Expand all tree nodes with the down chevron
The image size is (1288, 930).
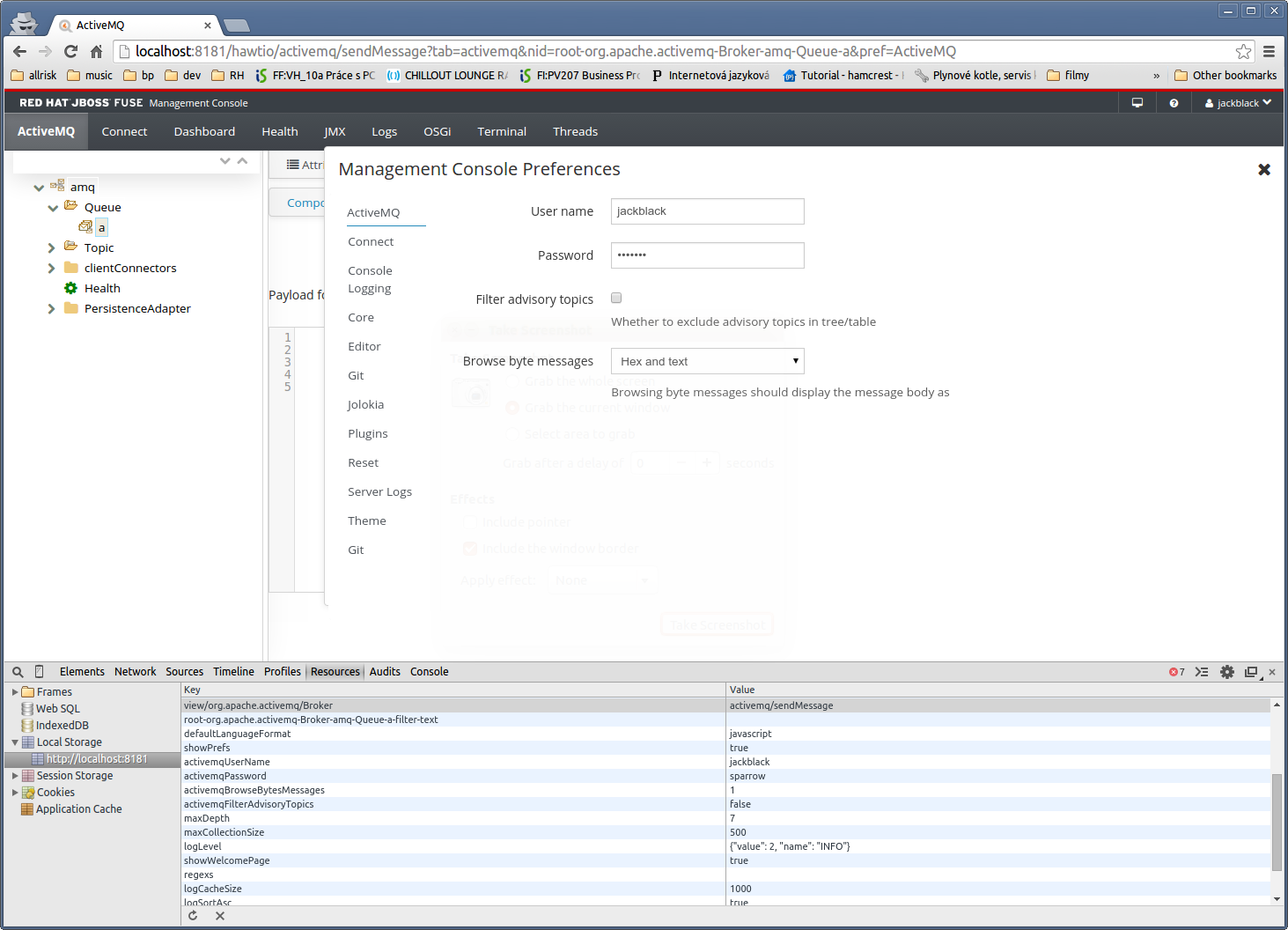(x=225, y=161)
